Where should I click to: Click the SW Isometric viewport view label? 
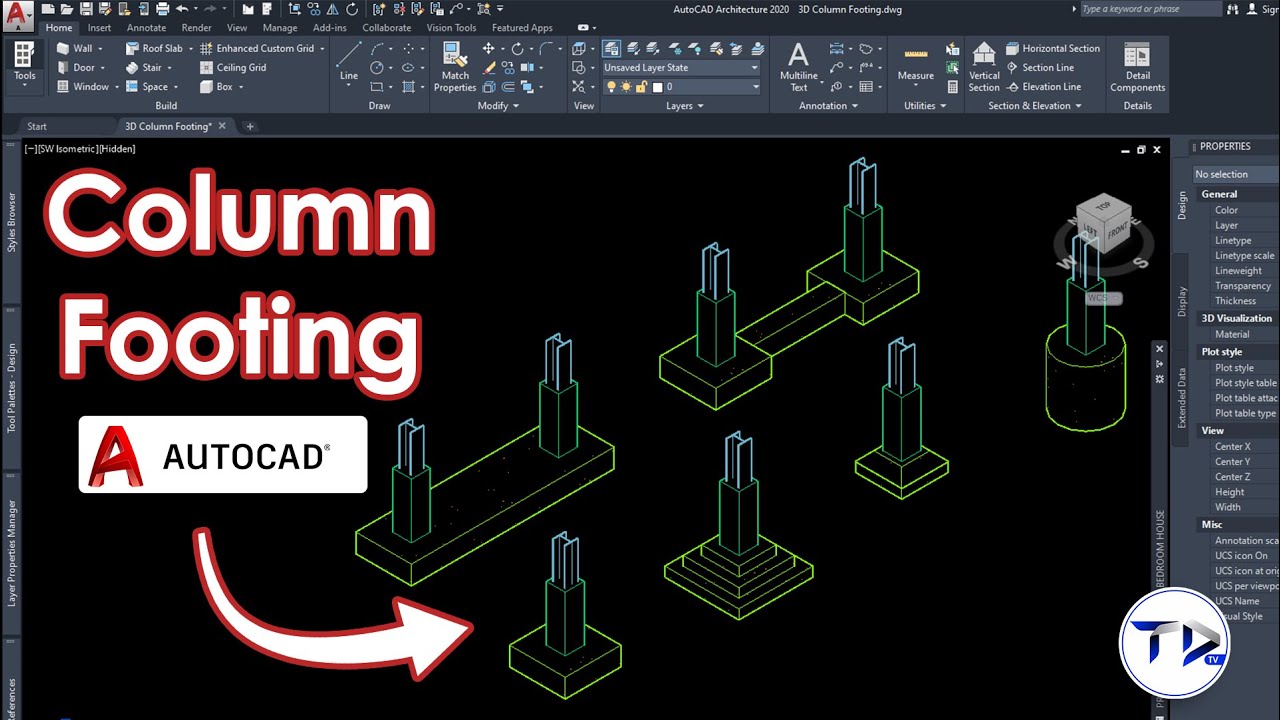tap(68, 149)
